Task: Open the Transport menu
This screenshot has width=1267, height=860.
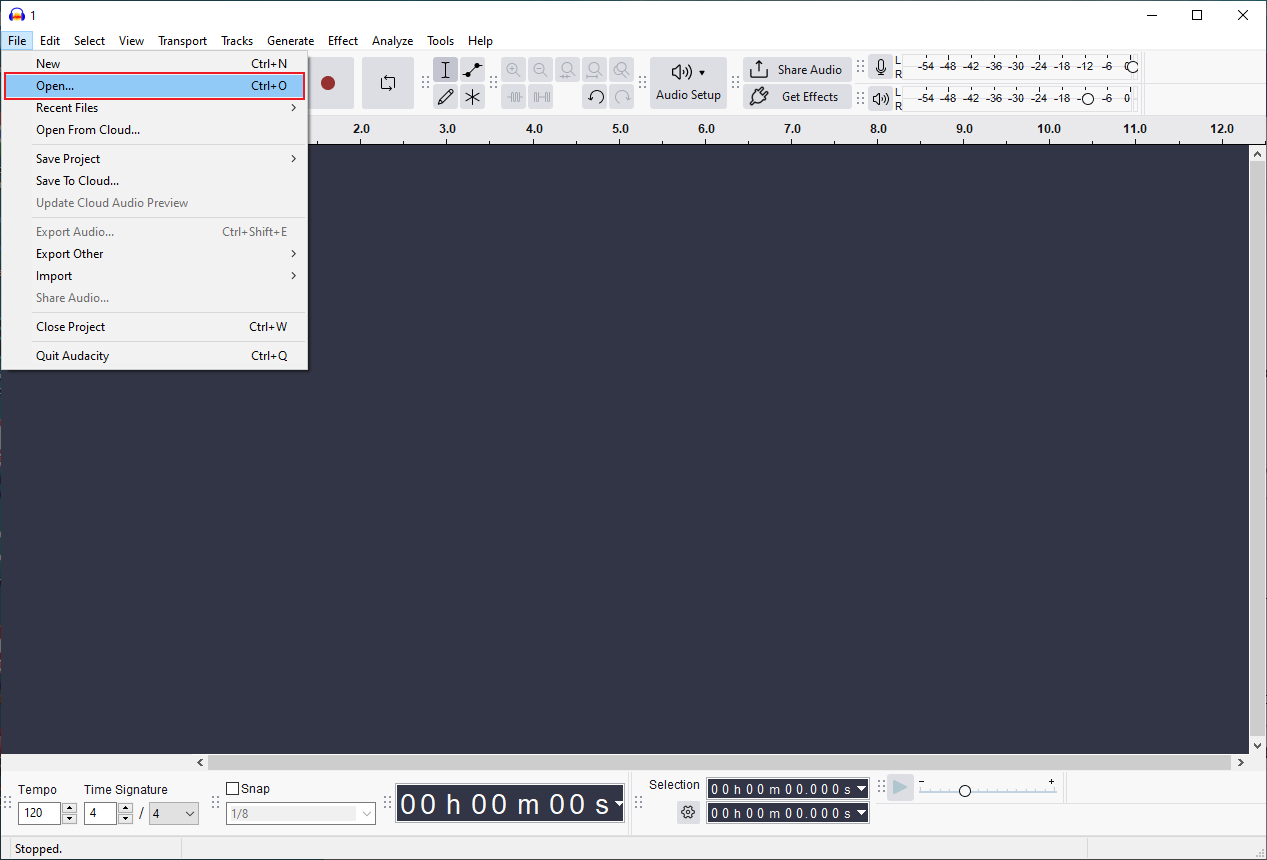Action: click(x=182, y=41)
